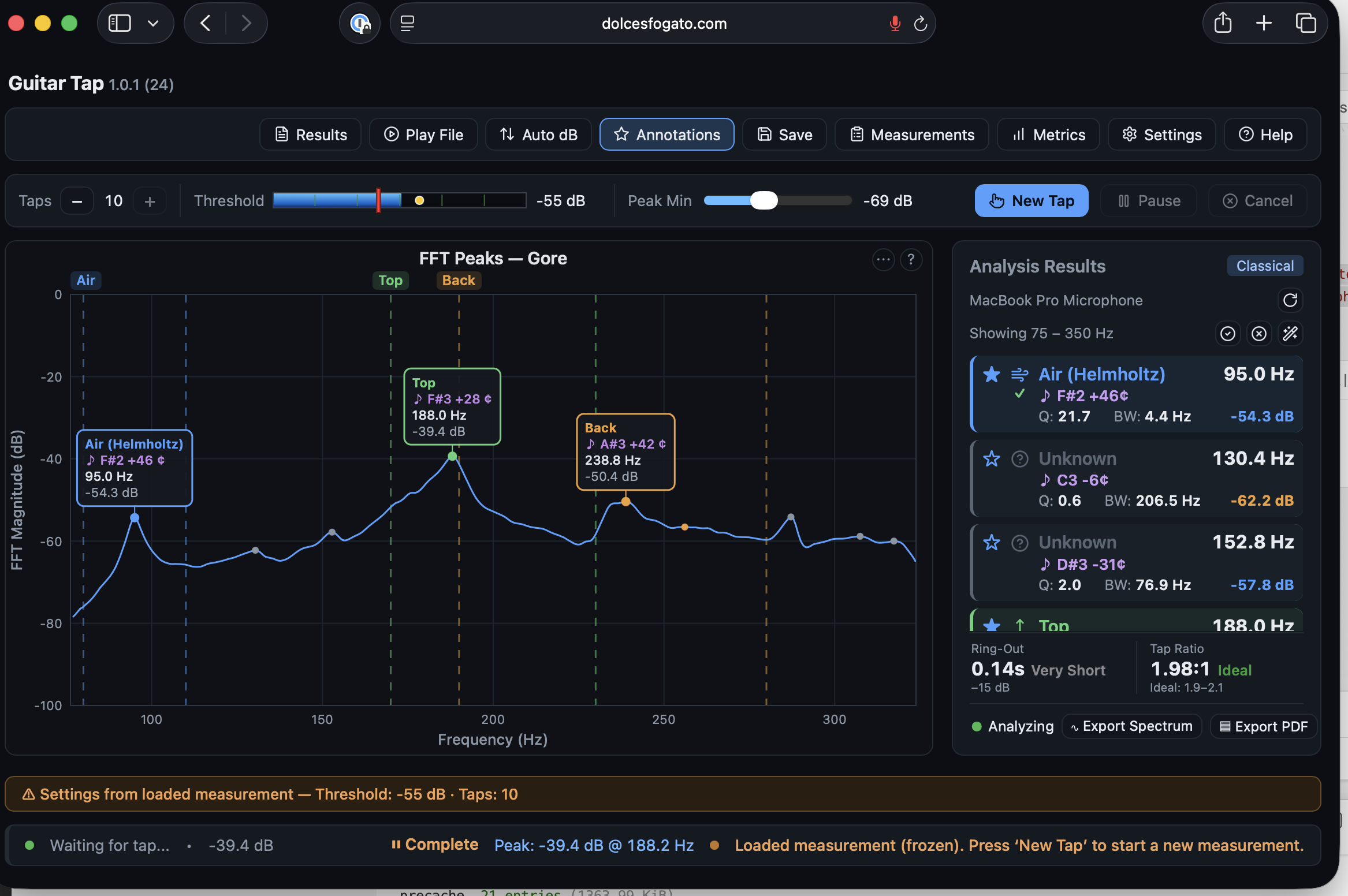Open the Help page
Screen dimensions: 1348x896
coord(1265,135)
